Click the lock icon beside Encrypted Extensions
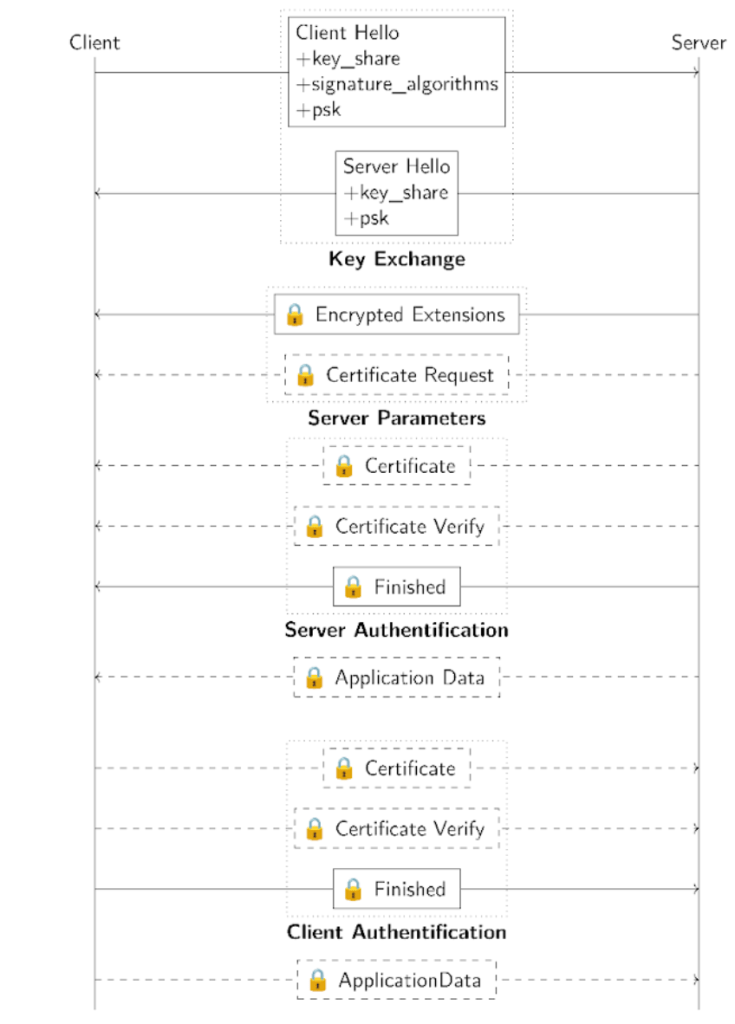The width and height of the screenshot is (735, 1024). (294, 314)
